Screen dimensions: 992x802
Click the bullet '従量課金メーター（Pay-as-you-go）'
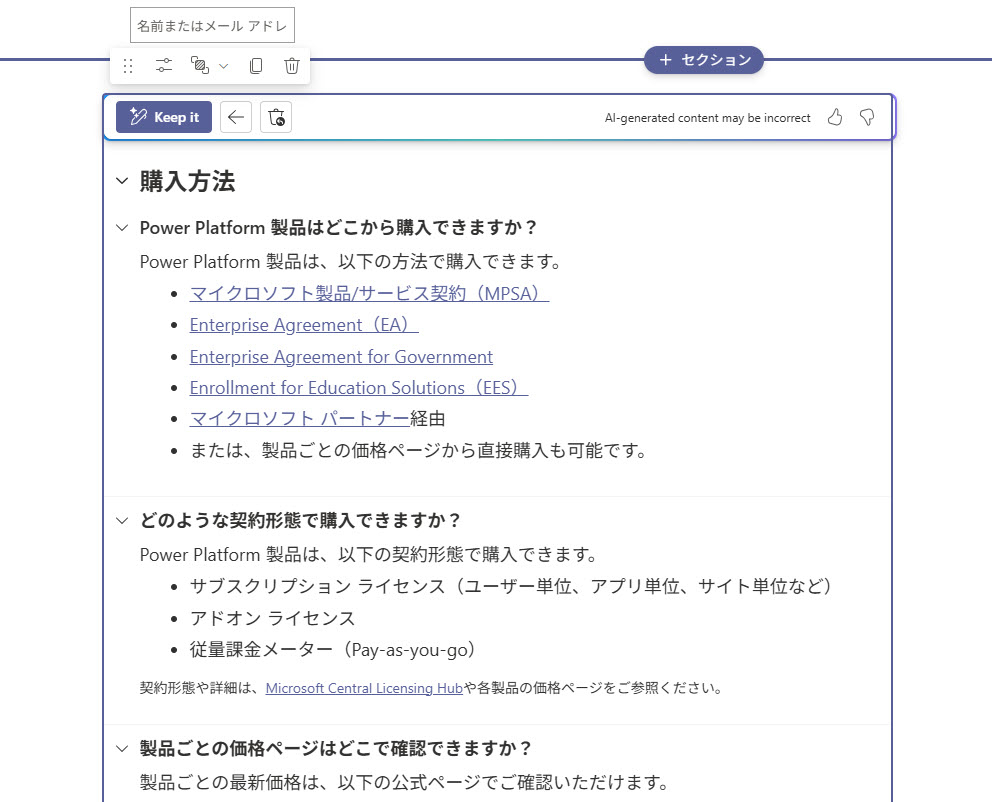(333, 650)
